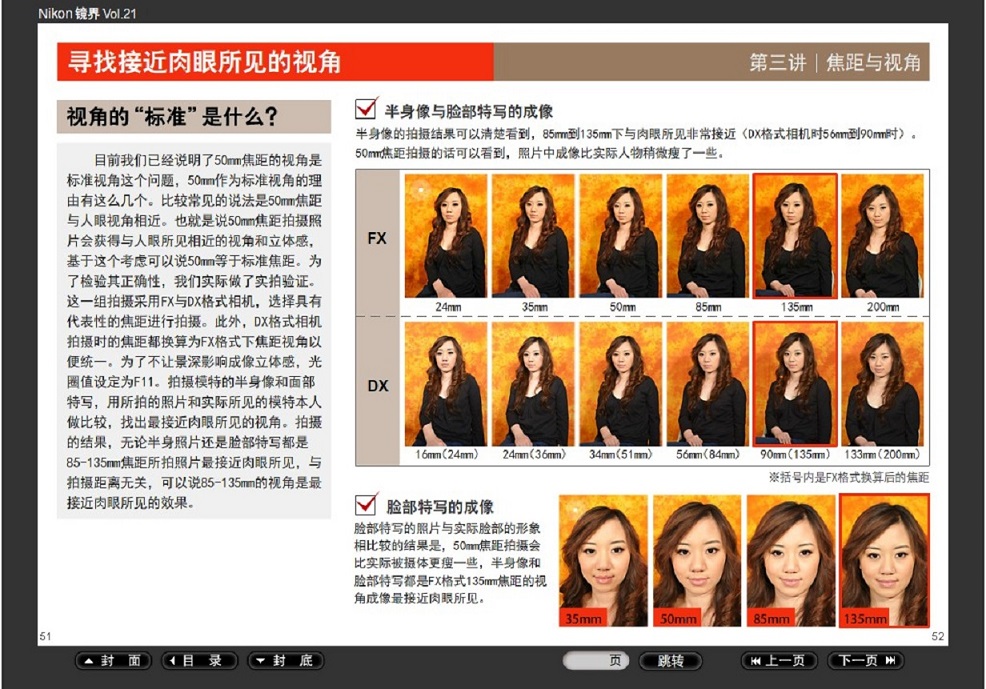The image size is (986, 689).
Task: Open the 目录 (table of contents) button
Action: coord(199,661)
